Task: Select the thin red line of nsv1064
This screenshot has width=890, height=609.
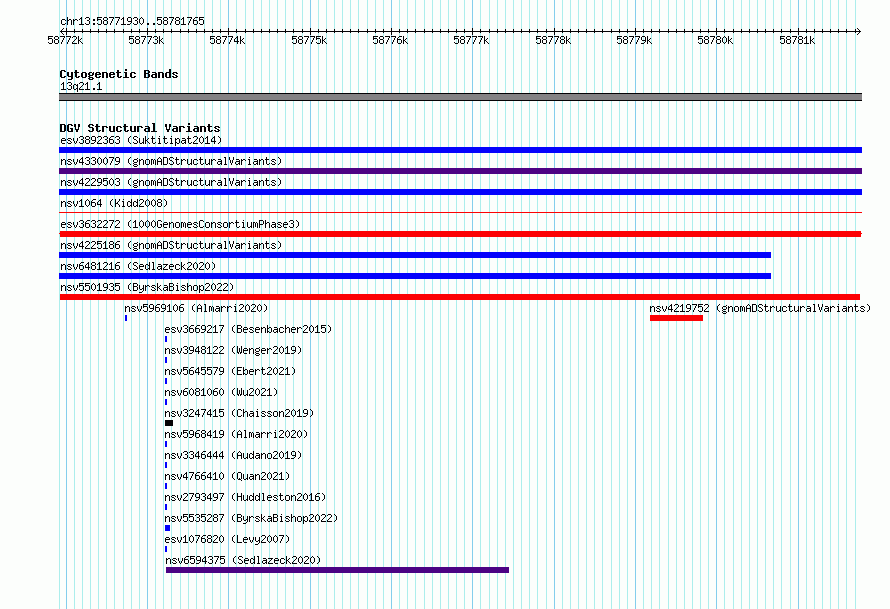Action: point(460,213)
